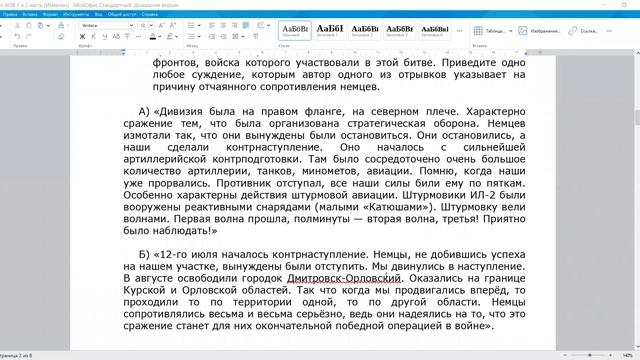The width and height of the screenshot is (640, 360).
Task: Open the font color dropdown arrow
Action: click(160, 36)
